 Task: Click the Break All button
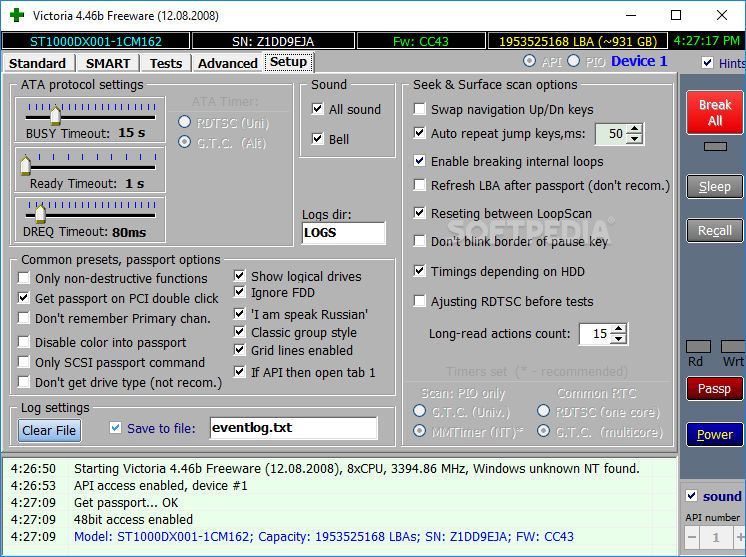coord(715,112)
